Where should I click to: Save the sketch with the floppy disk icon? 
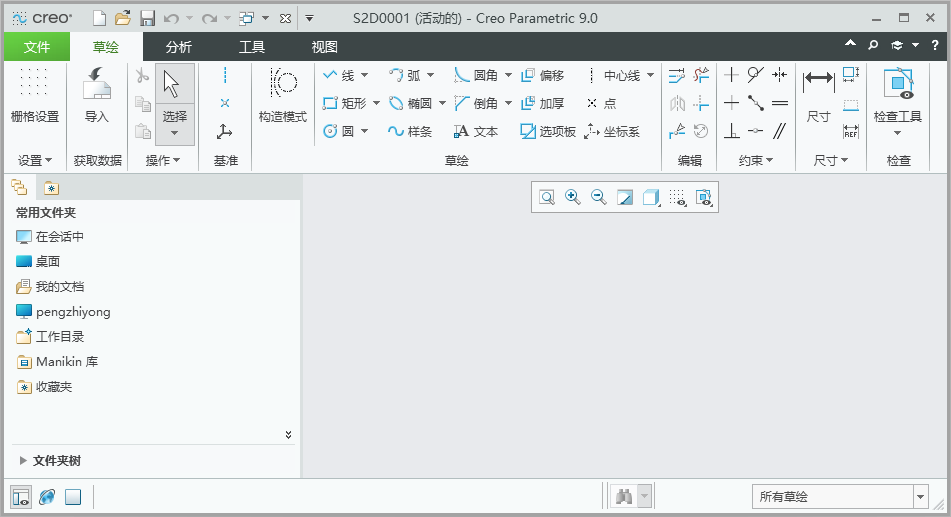147,18
